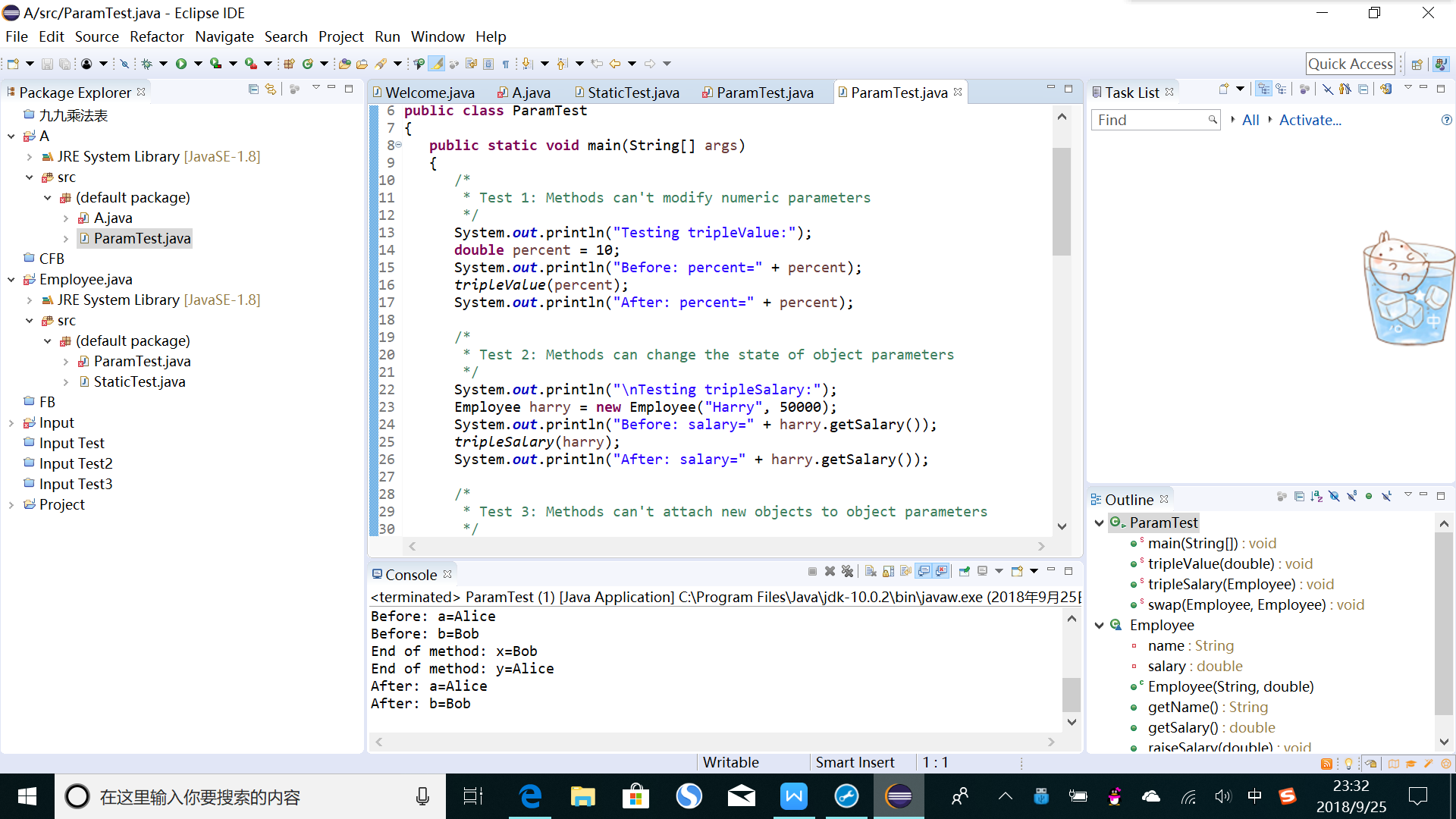Viewport: 1456px width, 819px height.
Task: Run the program with green Run button
Action: click(181, 64)
